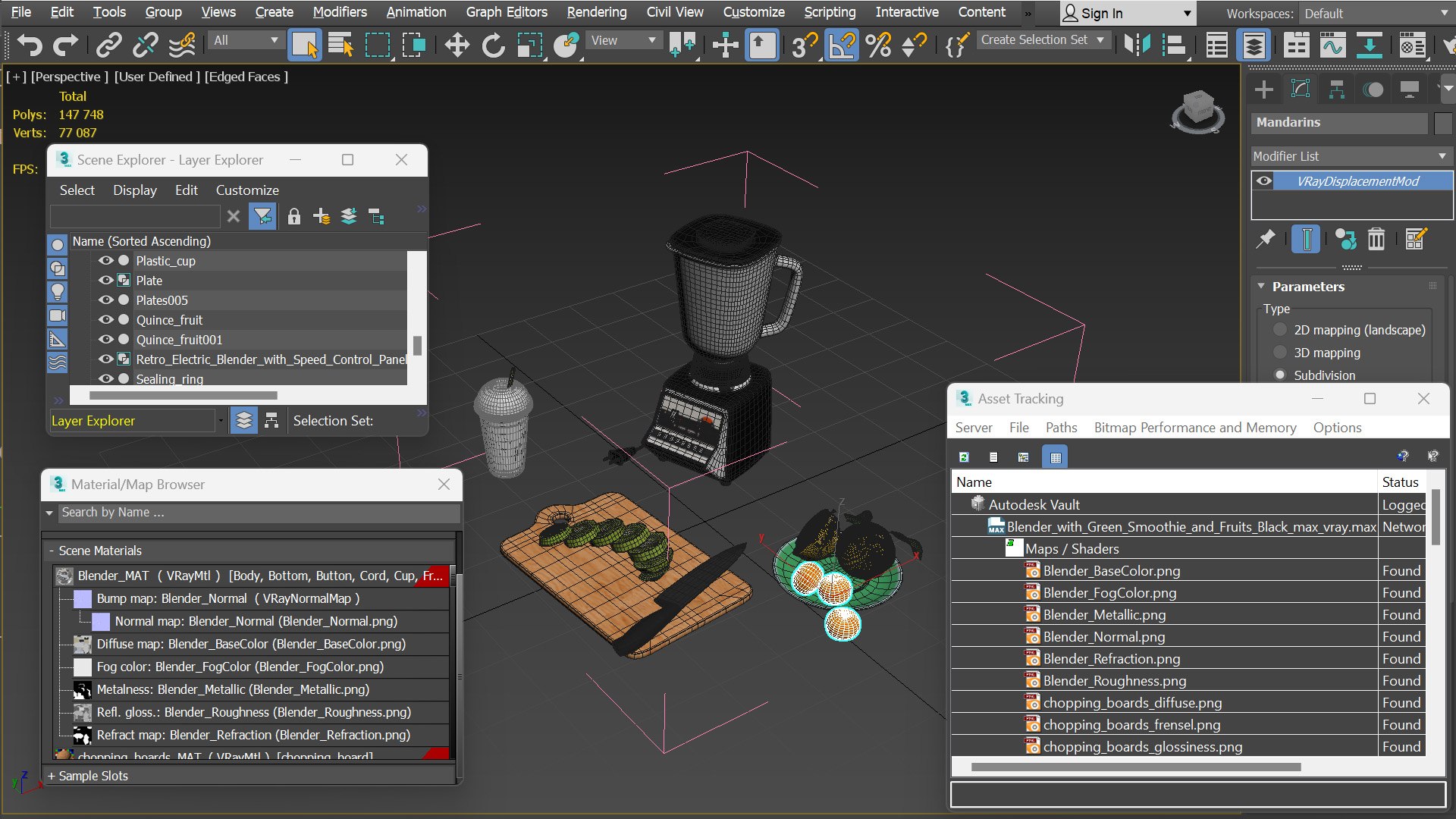
Task: Select the 3D mapping radio button
Action: point(1280,353)
